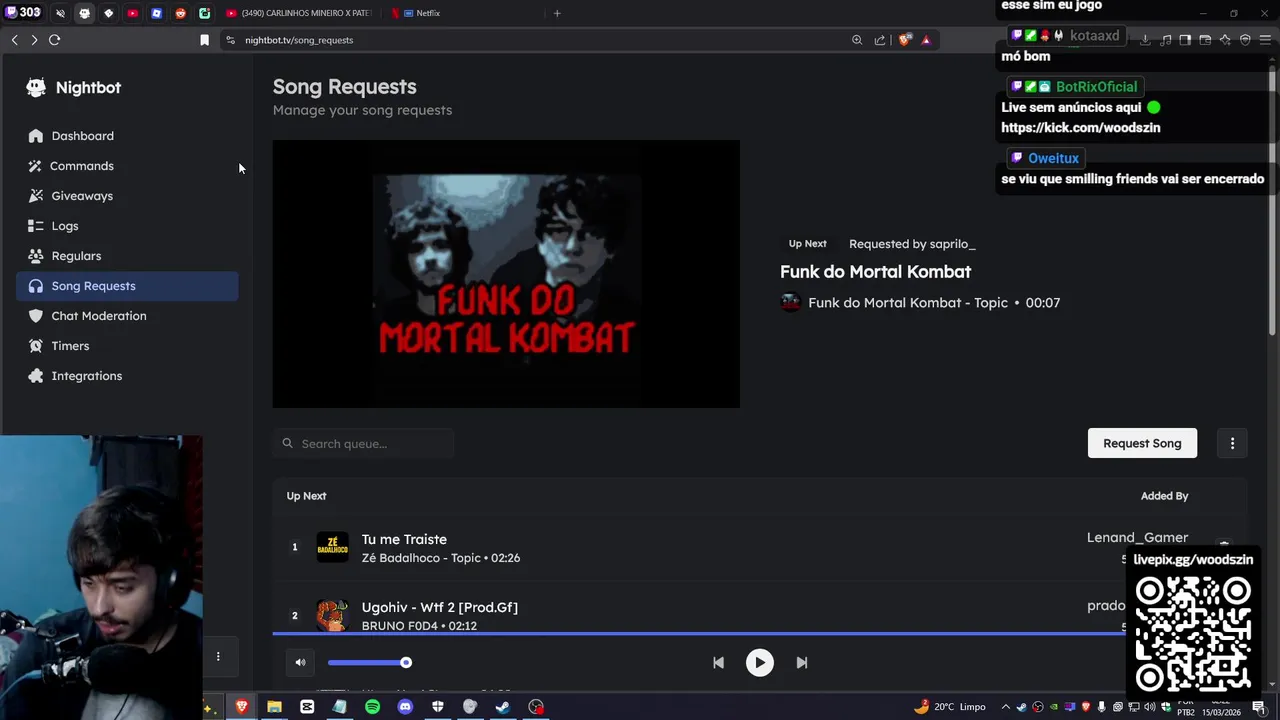
Task: Open Brave from the taskbar
Action: pyautogui.click(x=241, y=707)
